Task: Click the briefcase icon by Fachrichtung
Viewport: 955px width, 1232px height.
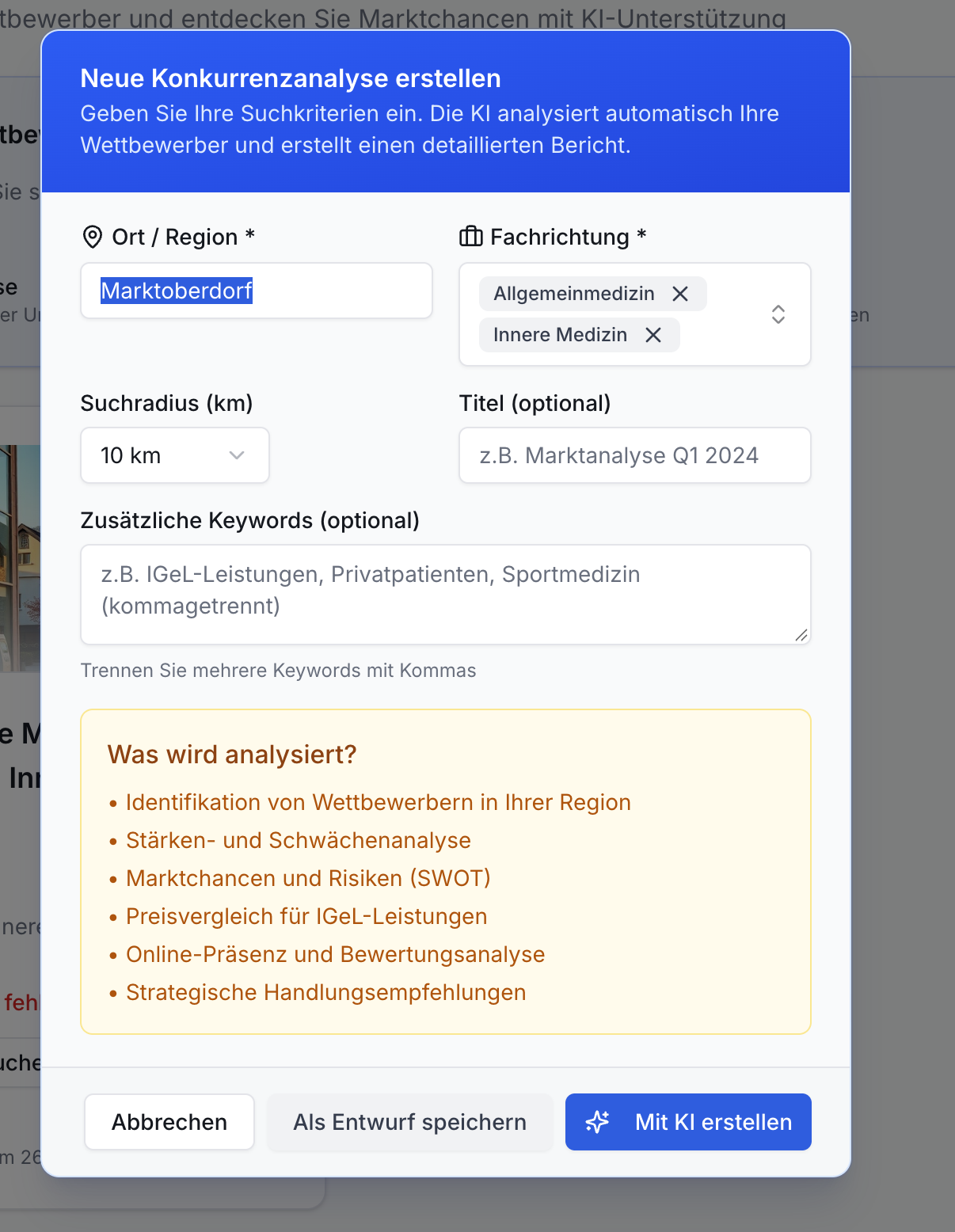Action: (x=471, y=236)
